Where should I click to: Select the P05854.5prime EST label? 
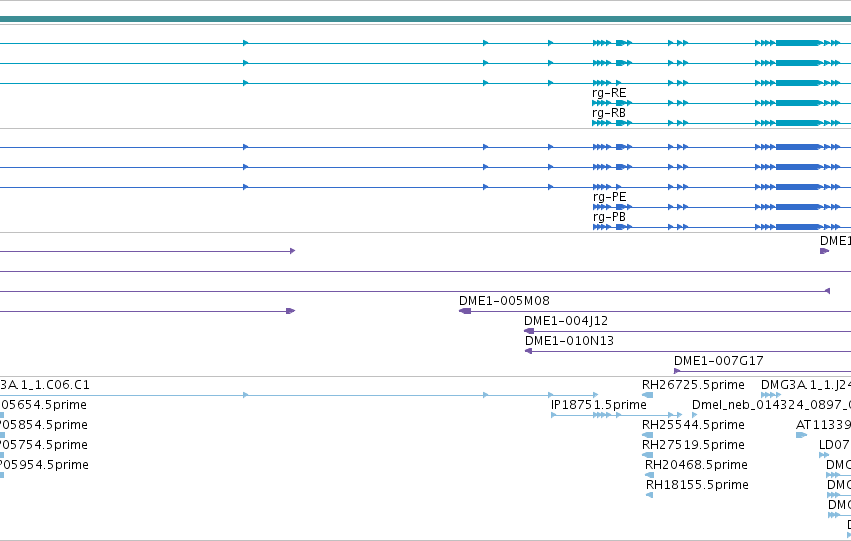[x=44, y=425]
